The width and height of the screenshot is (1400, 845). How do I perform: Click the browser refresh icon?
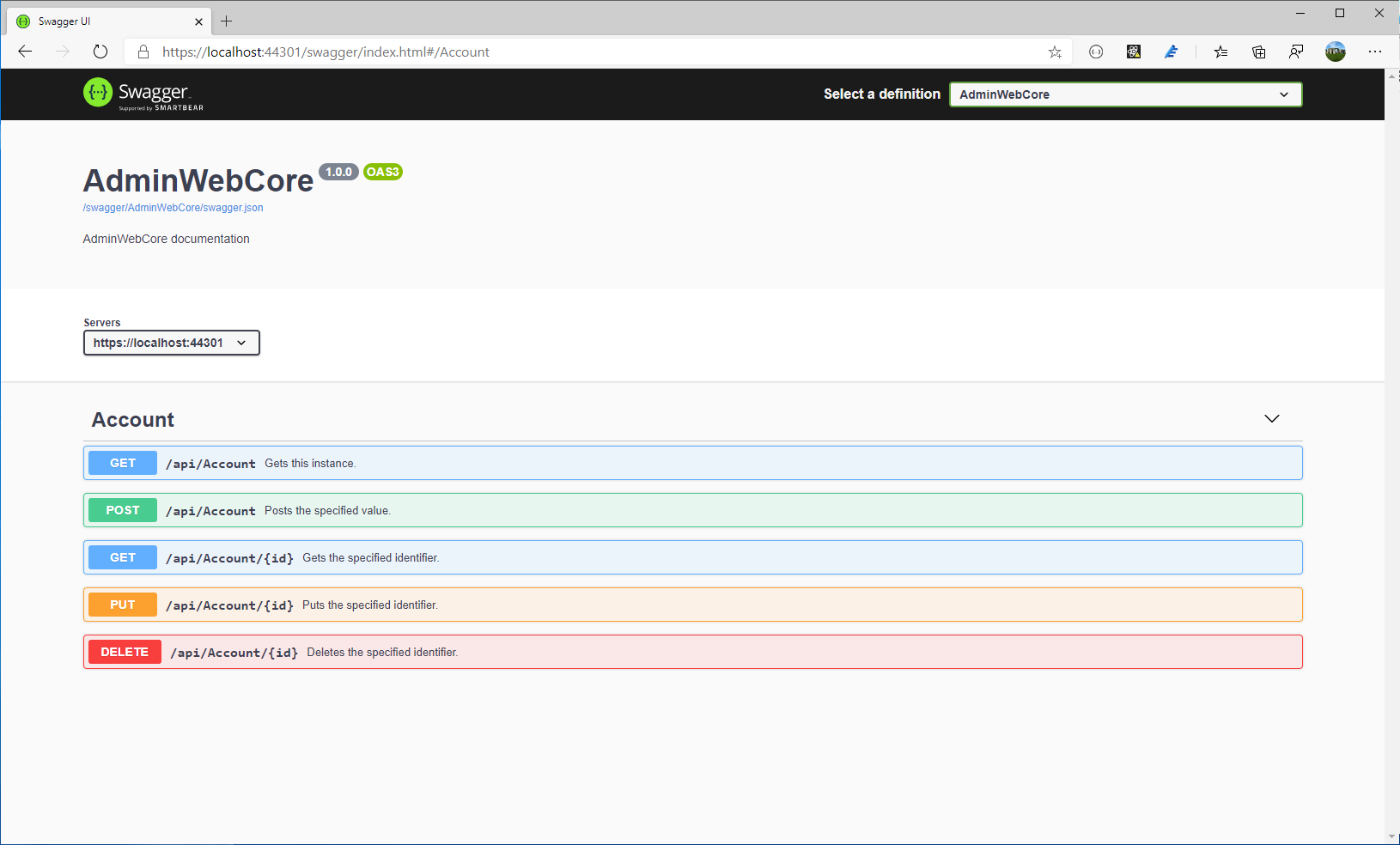[100, 52]
